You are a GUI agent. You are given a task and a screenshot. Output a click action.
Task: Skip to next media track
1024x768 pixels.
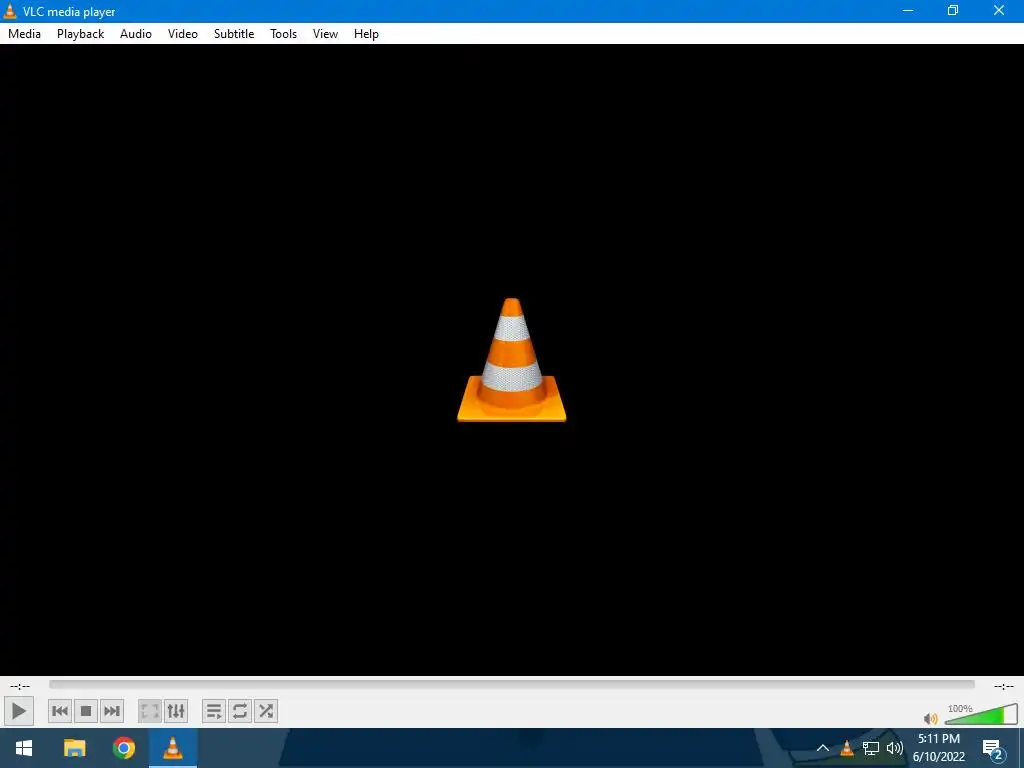point(112,711)
